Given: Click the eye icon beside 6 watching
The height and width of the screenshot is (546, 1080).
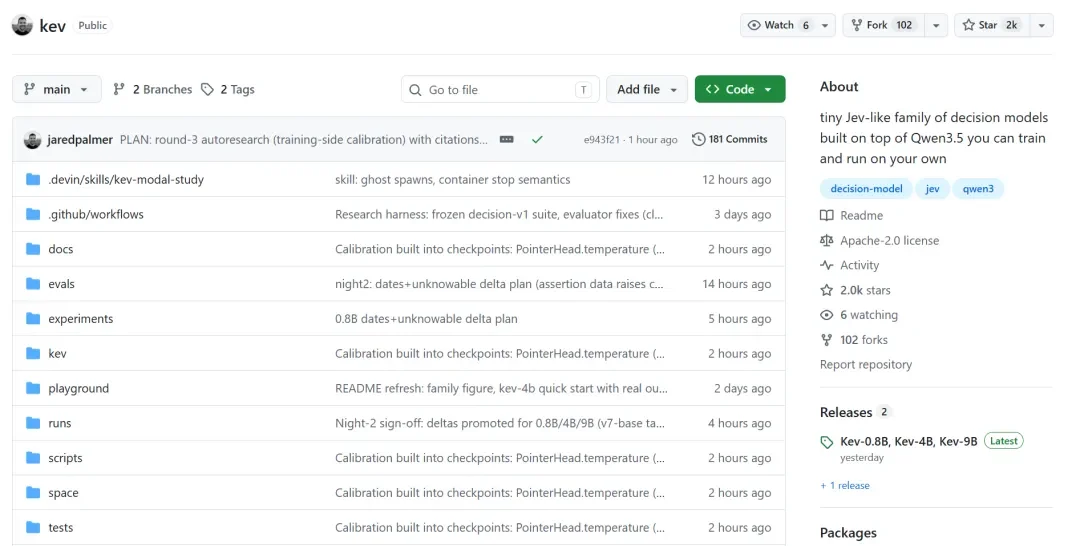Looking at the screenshot, I should coord(827,315).
